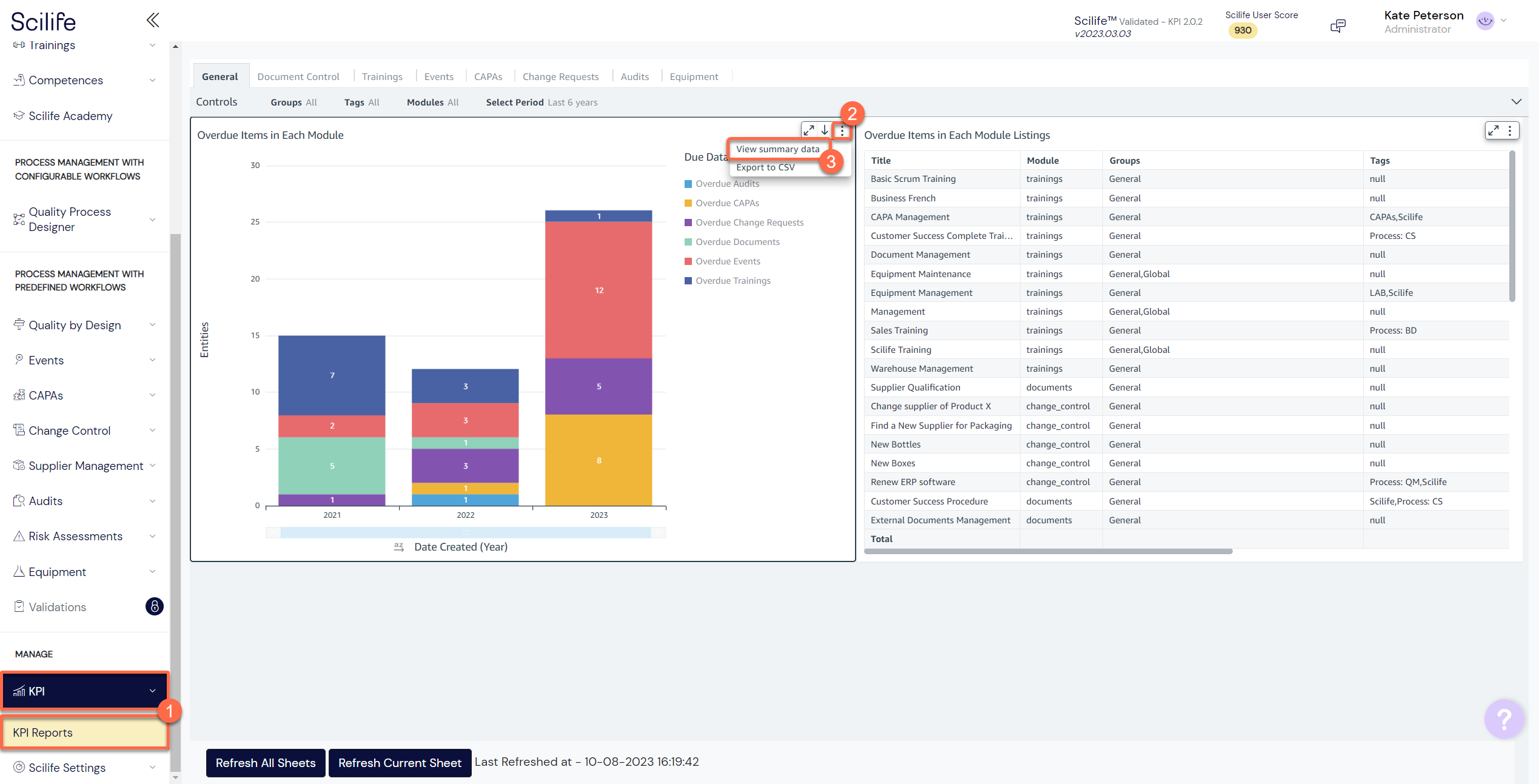Expand the Overdue Items chart to fullscreen
Image resolution: width=1539 pixels, height=784 pixels.
(x=808, y=130)
